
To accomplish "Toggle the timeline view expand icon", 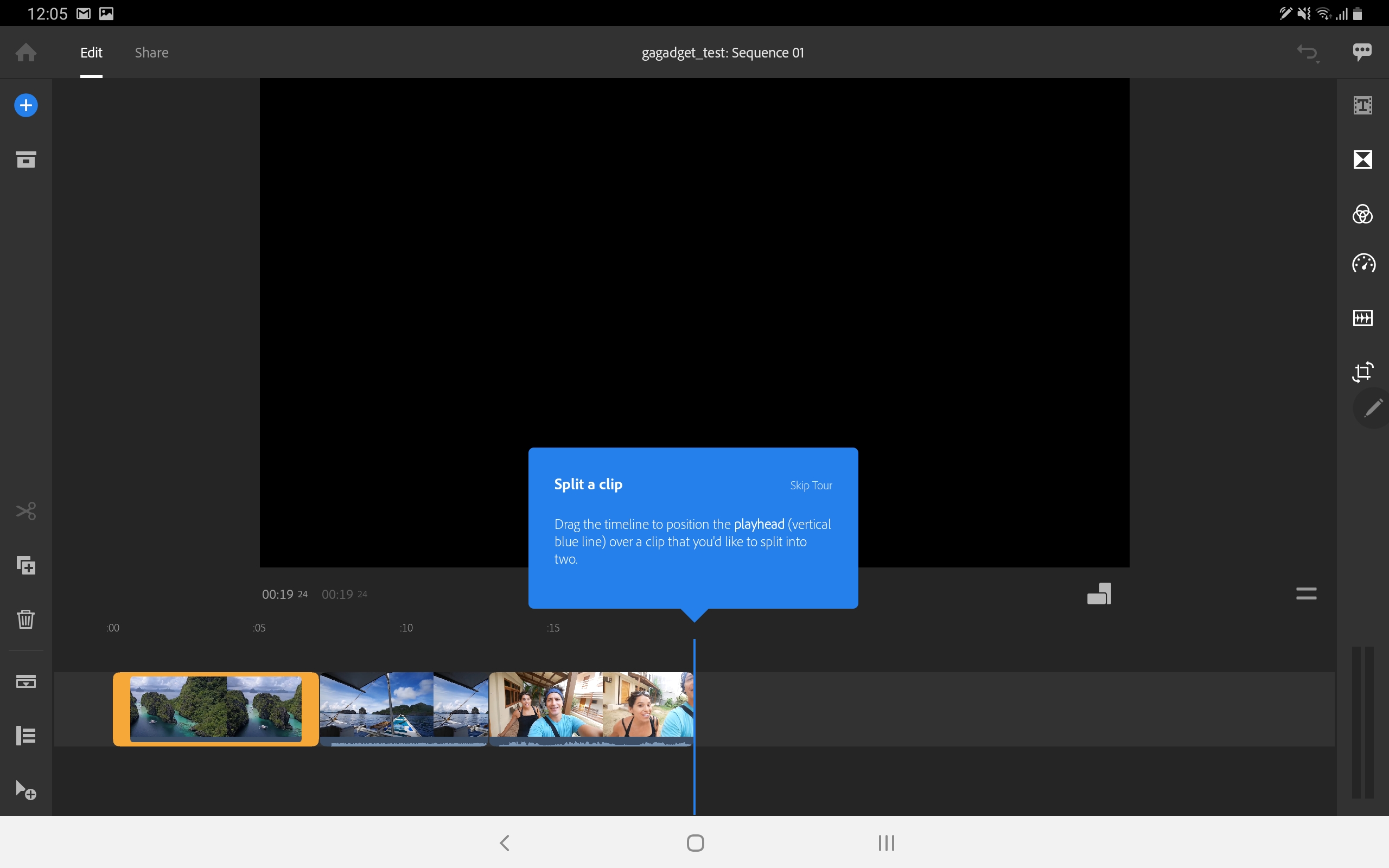I will tap(26, 681).
